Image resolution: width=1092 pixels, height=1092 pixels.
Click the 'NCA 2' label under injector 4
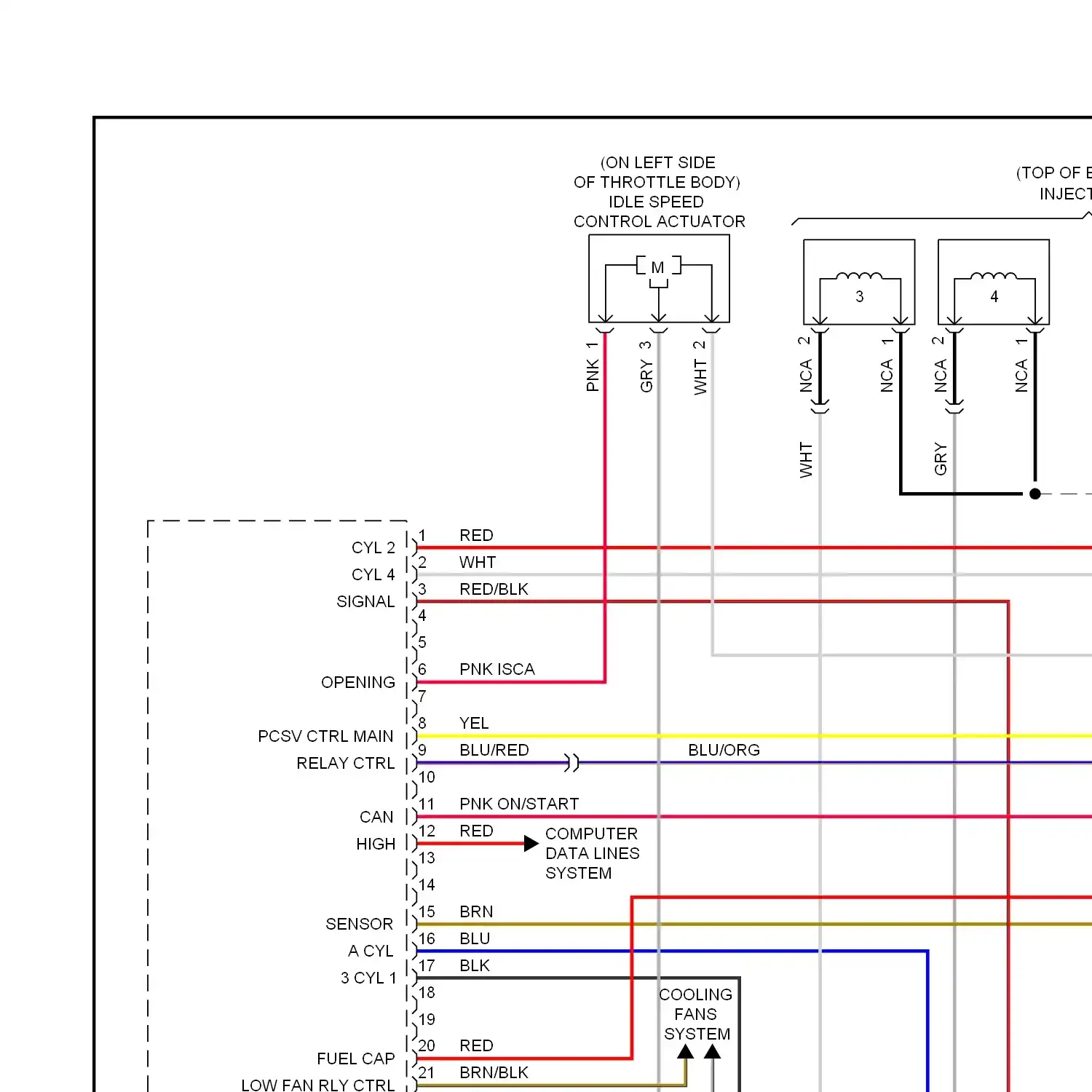tap(940, 365)
